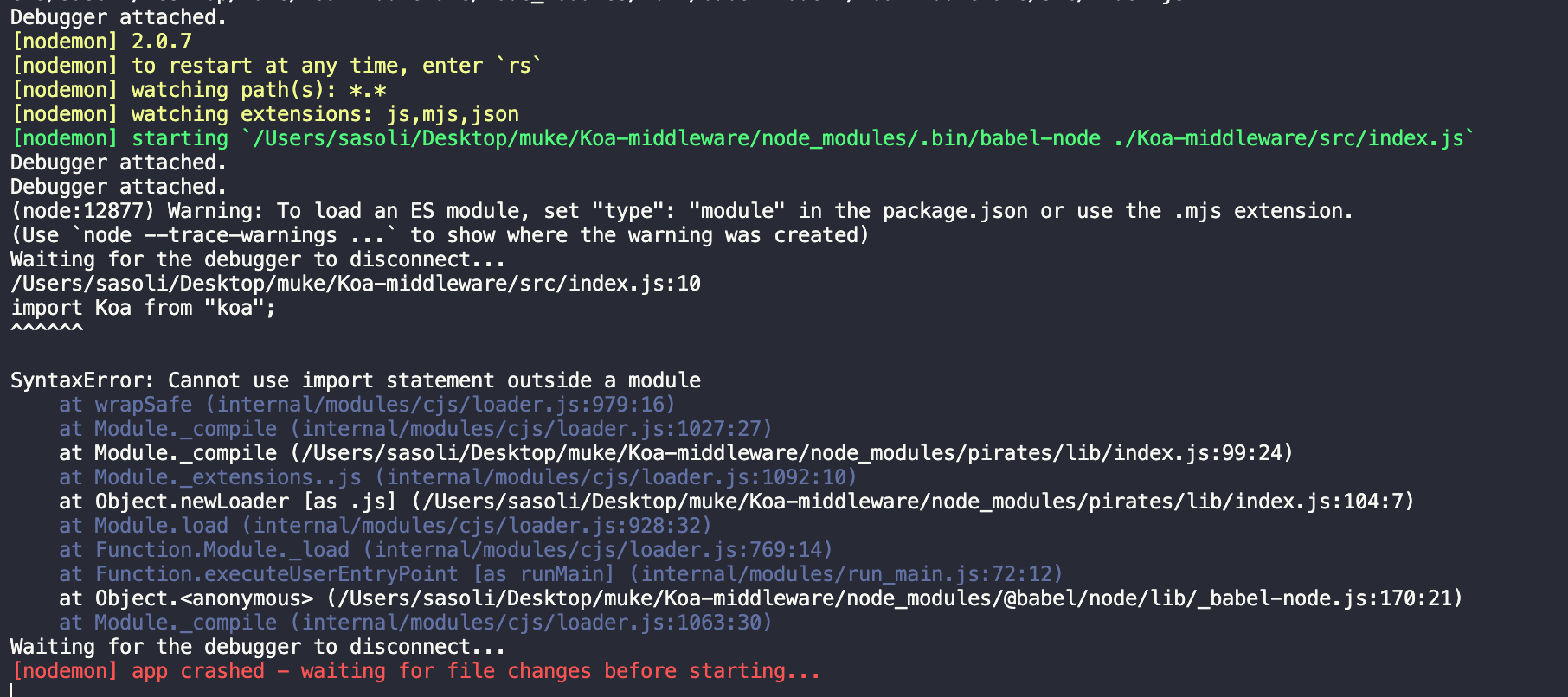1568x697 pixels.
Task: Click the "at Function.Module._load" stack line
Action: (446, 550)
